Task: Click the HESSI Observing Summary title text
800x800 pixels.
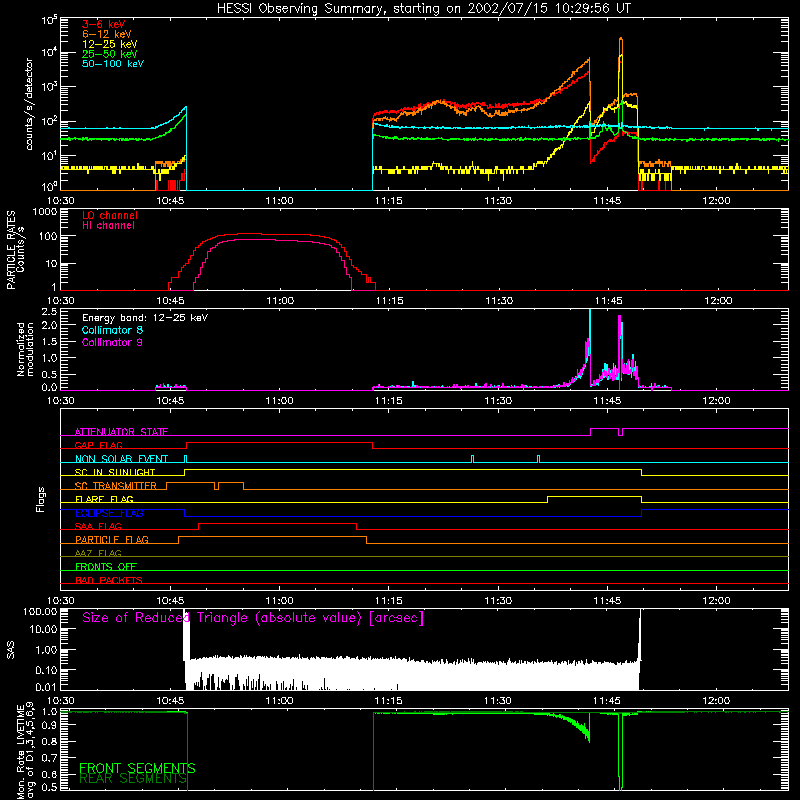Action: coord(423,8)
